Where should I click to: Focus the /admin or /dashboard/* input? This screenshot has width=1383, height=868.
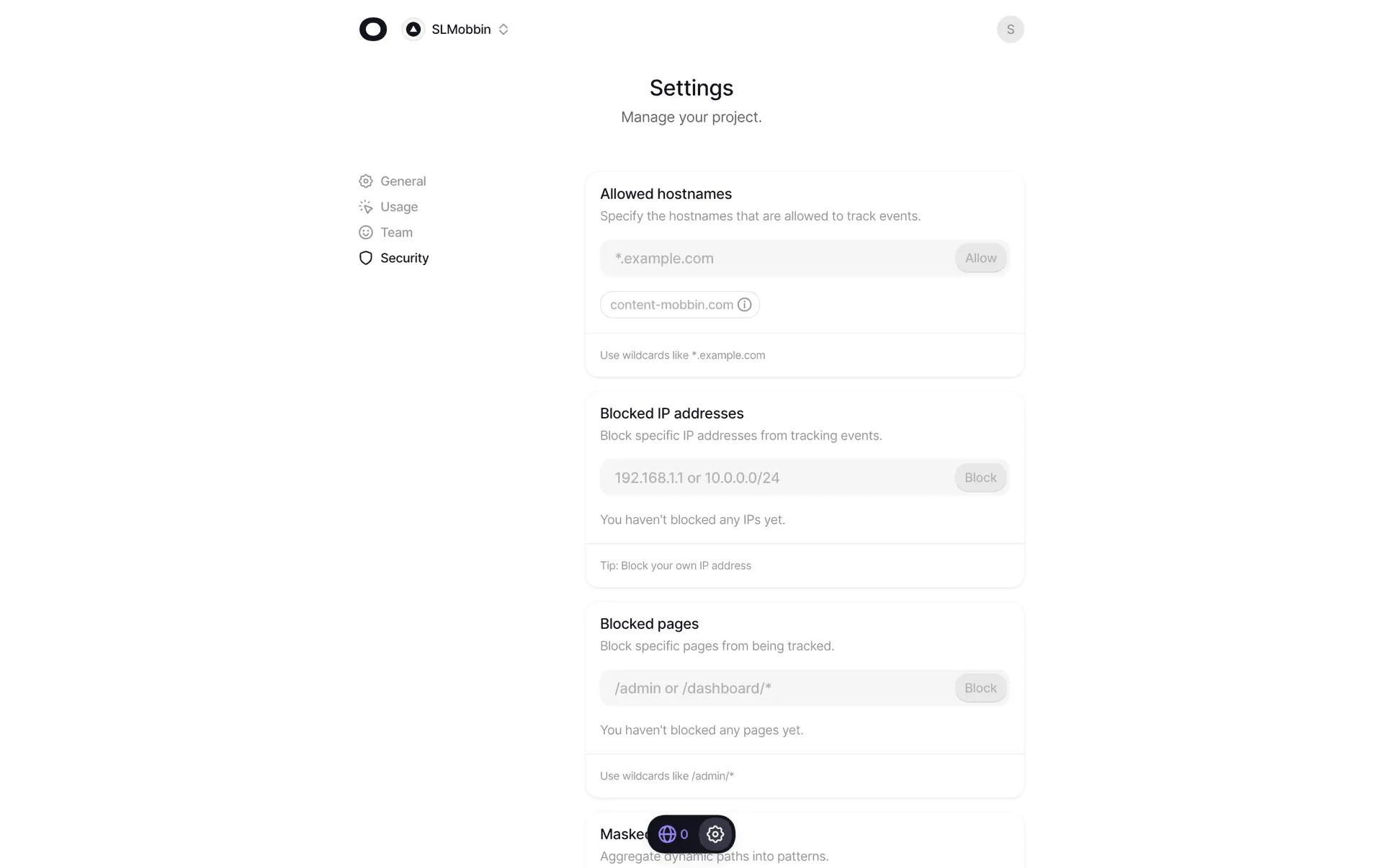tap(776, 689)
